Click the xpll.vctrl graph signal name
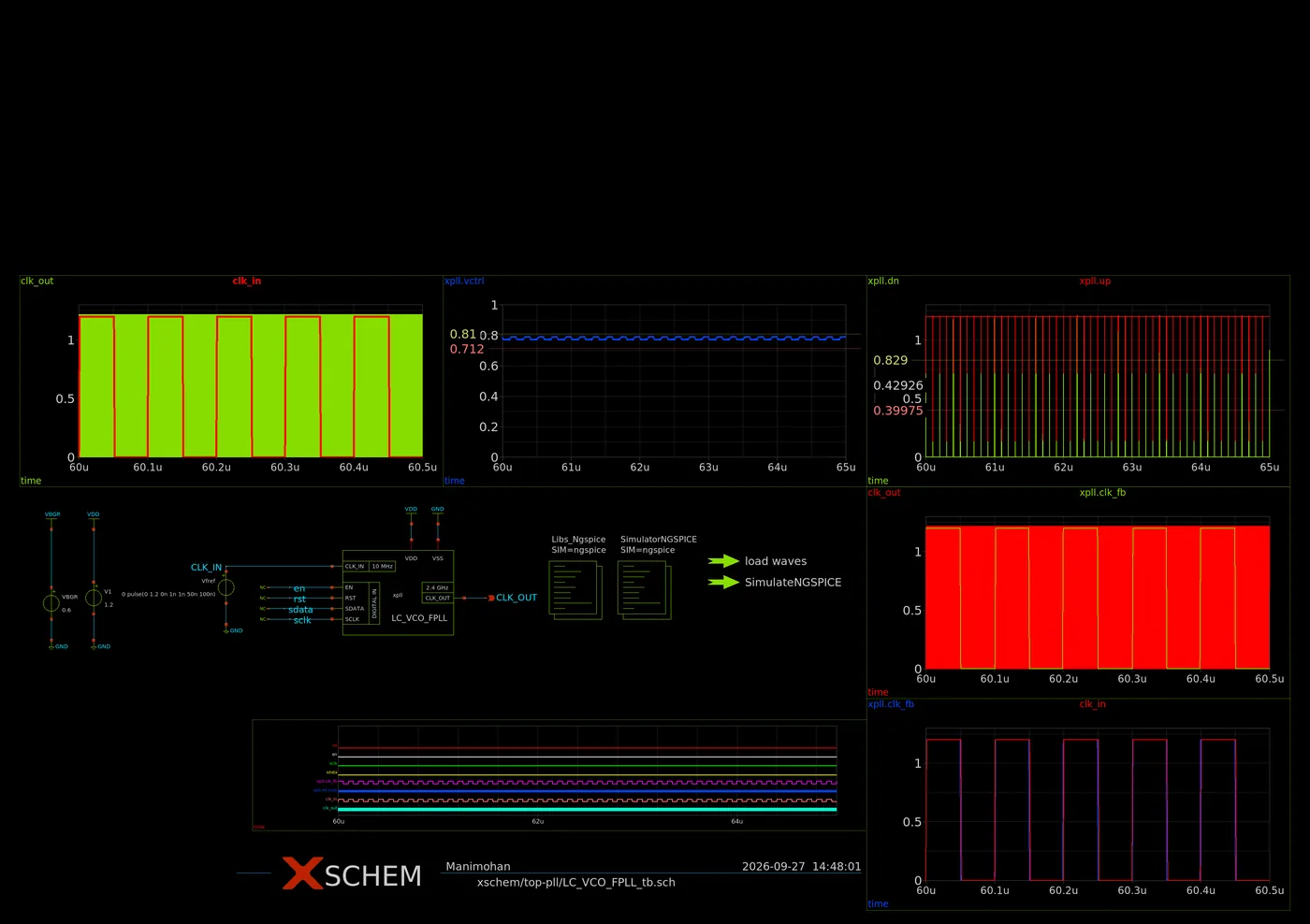The image size is (1310, 924). coord(464,281)
